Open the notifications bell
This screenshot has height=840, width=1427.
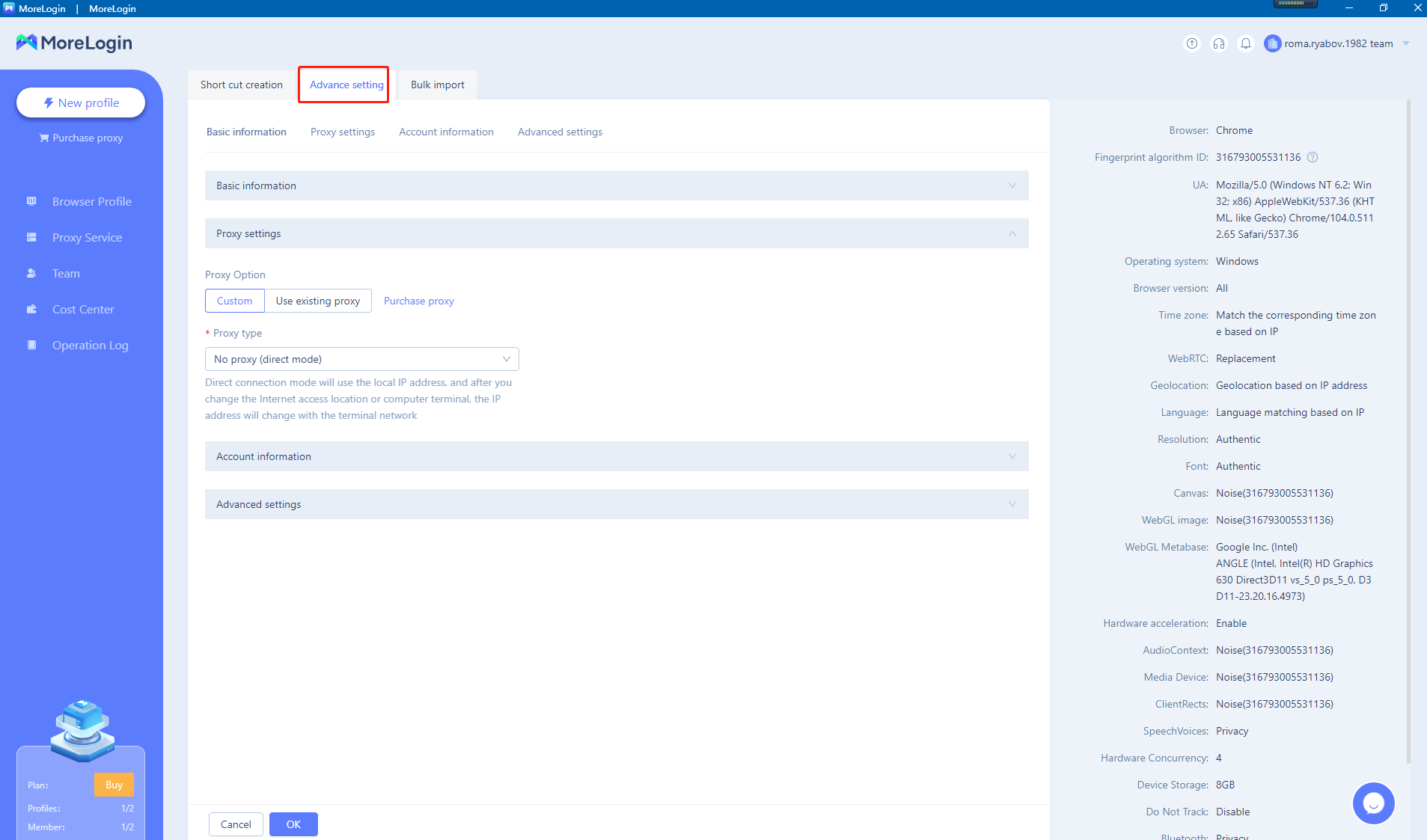click(x=1246, y=43)
